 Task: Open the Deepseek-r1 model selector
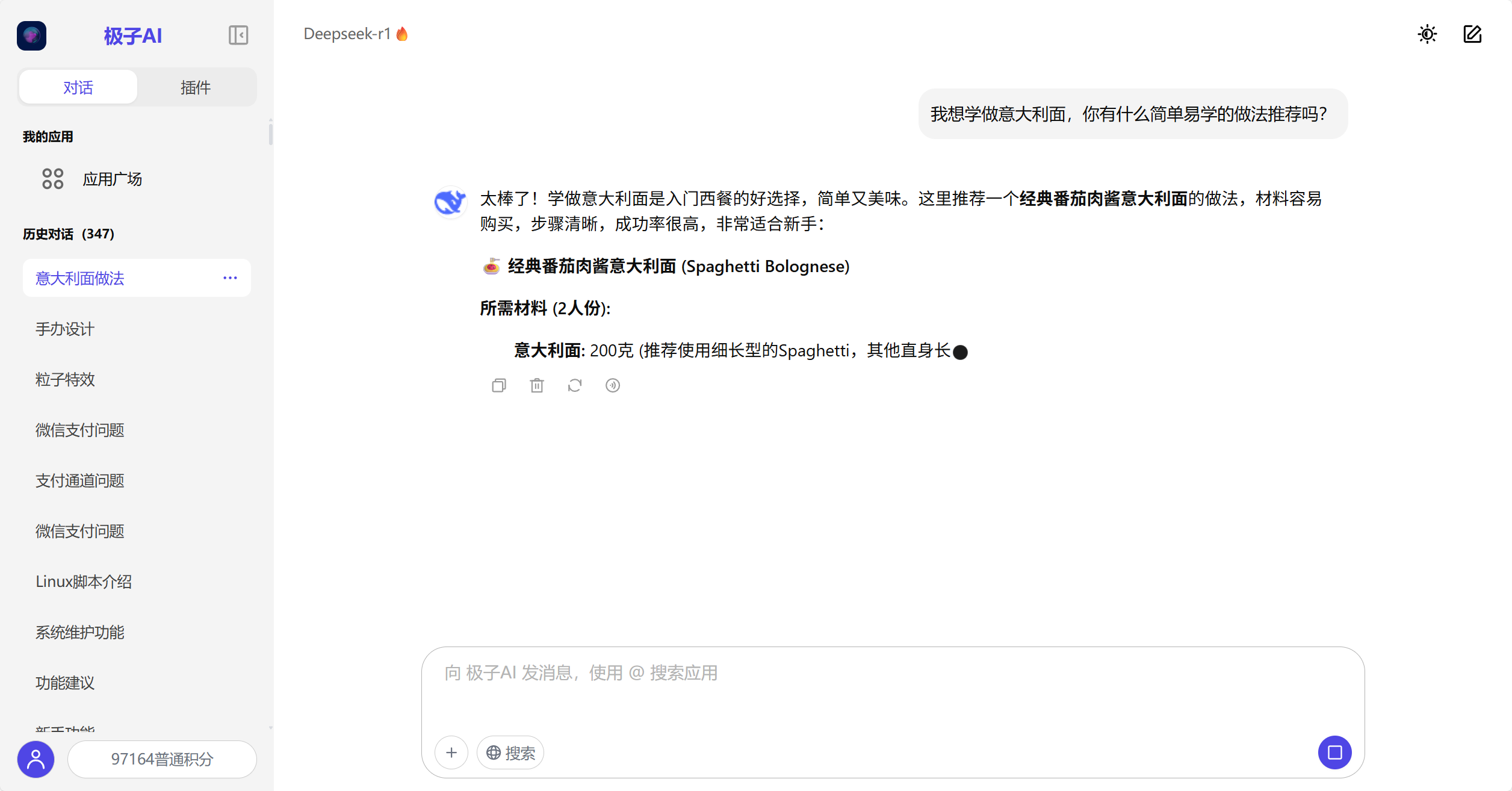coord(355,34)
